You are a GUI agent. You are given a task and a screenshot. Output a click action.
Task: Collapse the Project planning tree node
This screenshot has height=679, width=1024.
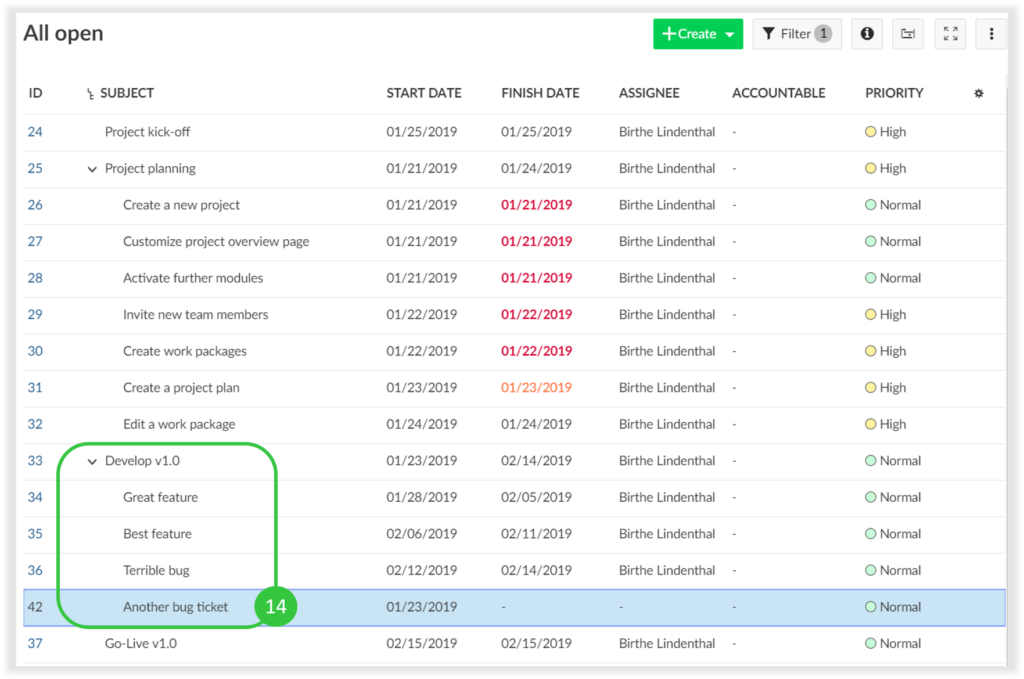click(x=92, y=168)
